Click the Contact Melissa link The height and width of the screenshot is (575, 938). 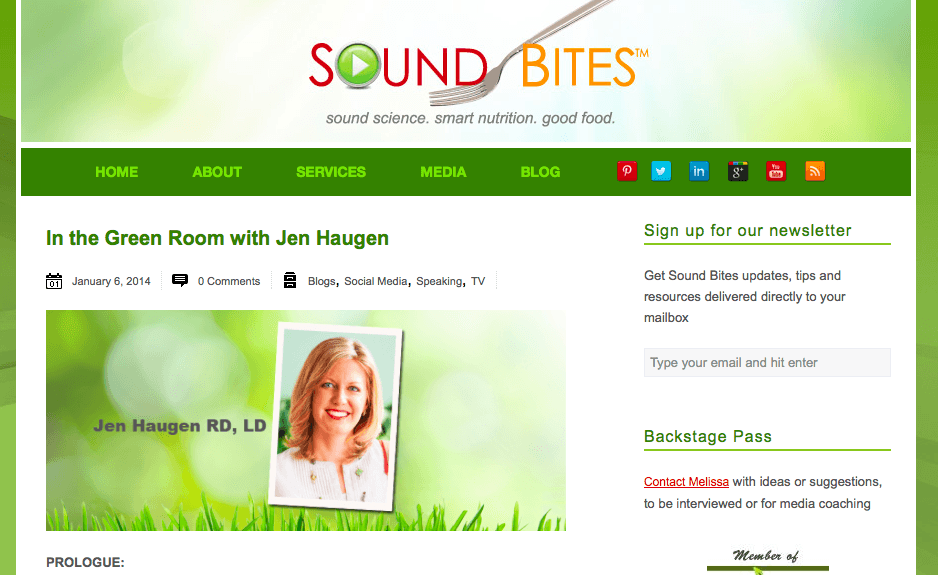686,482
